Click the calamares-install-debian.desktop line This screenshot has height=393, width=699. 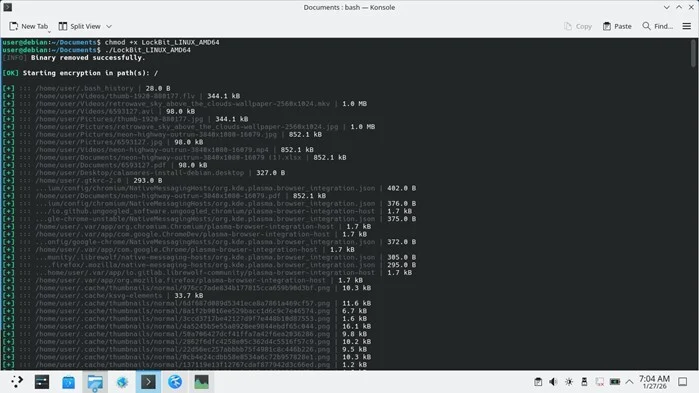pos(144,172)
